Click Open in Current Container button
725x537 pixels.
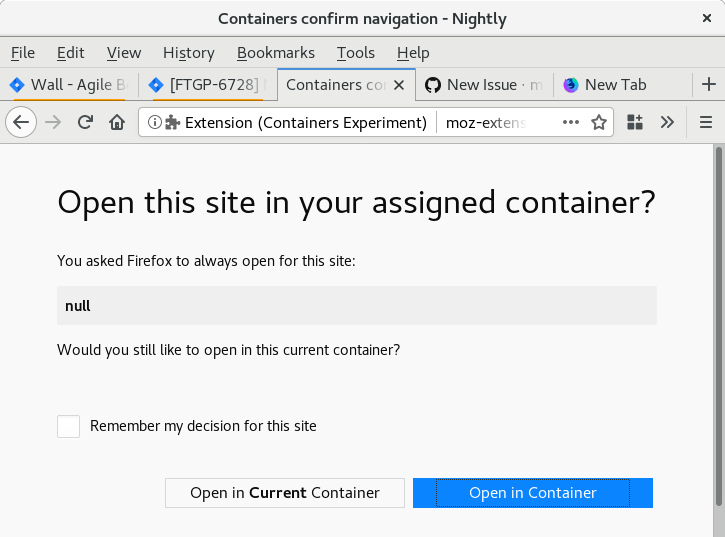click(285, 493)
